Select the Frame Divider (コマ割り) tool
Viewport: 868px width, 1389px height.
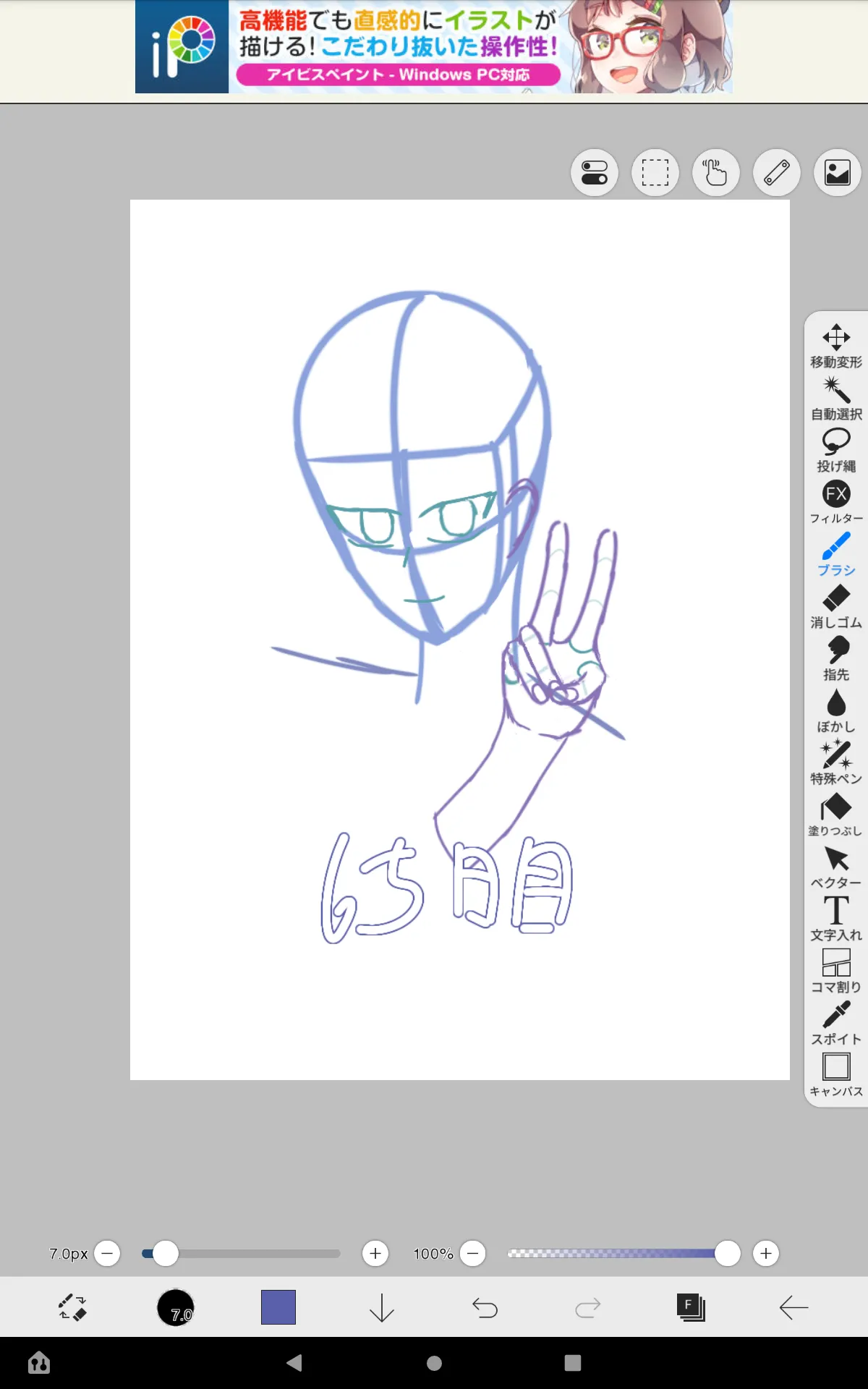coord(836,971)
